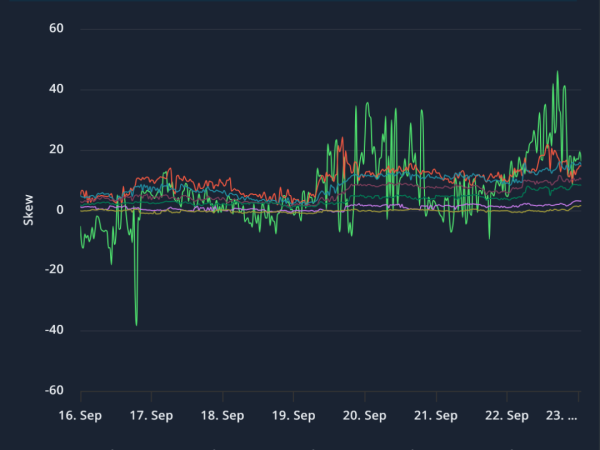Click the "-40" y-axis label
Viewport: 600px width, 450px height.
(x=54, y=330)
